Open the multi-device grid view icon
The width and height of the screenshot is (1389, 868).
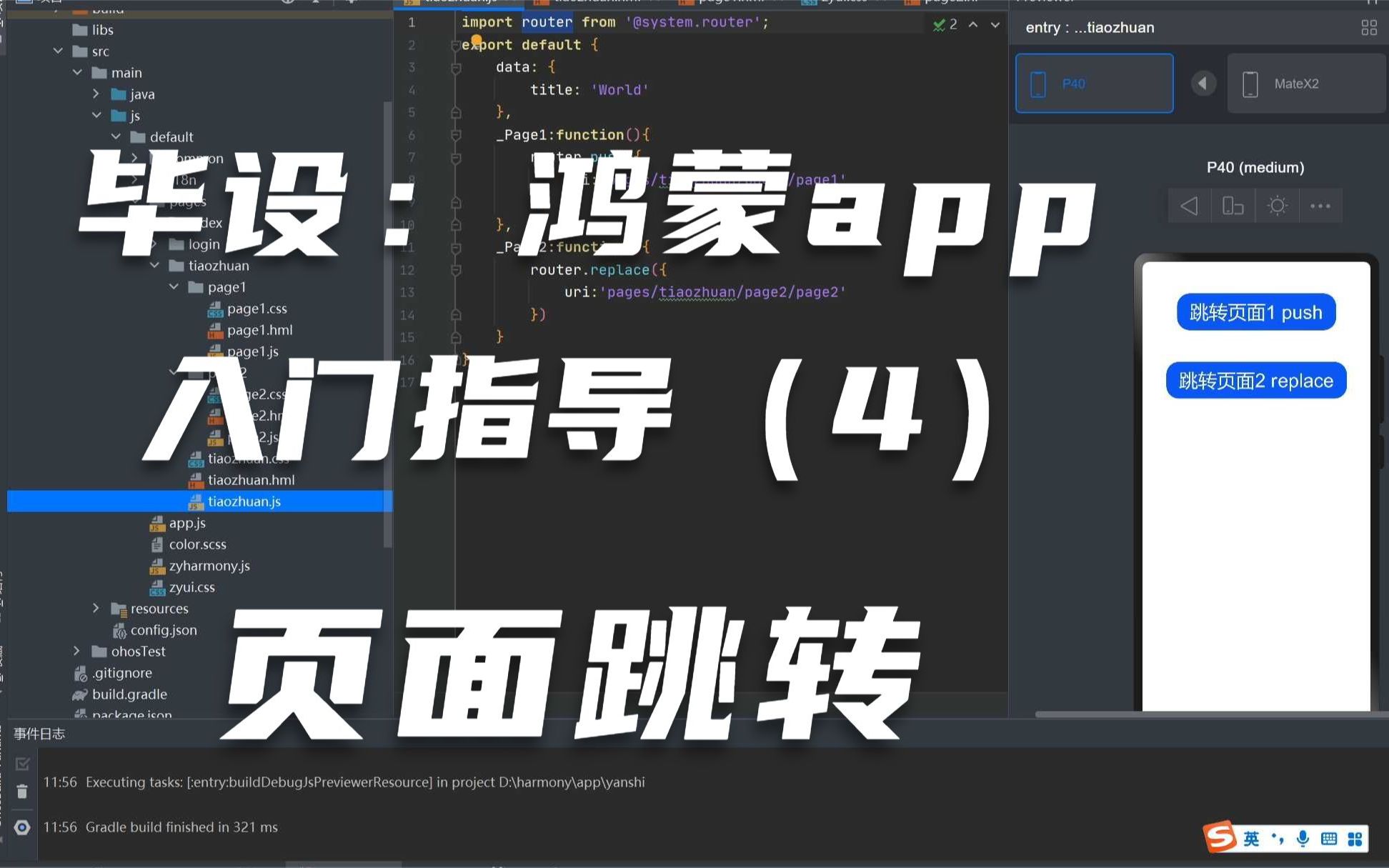(1368, 28)
